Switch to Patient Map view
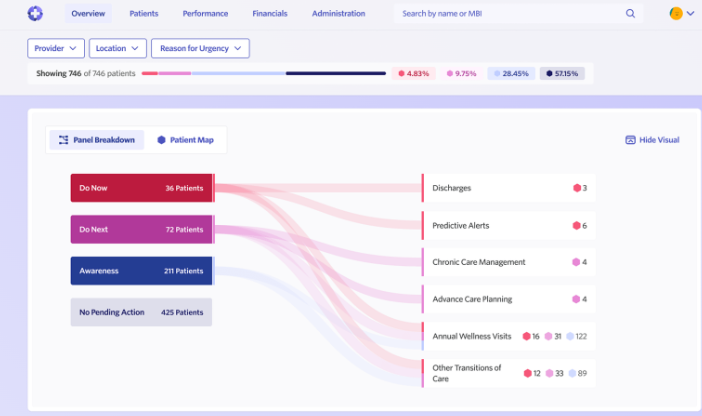Viewport: 702px width, 416px height. pyautogui.click(x=185, y=140)
